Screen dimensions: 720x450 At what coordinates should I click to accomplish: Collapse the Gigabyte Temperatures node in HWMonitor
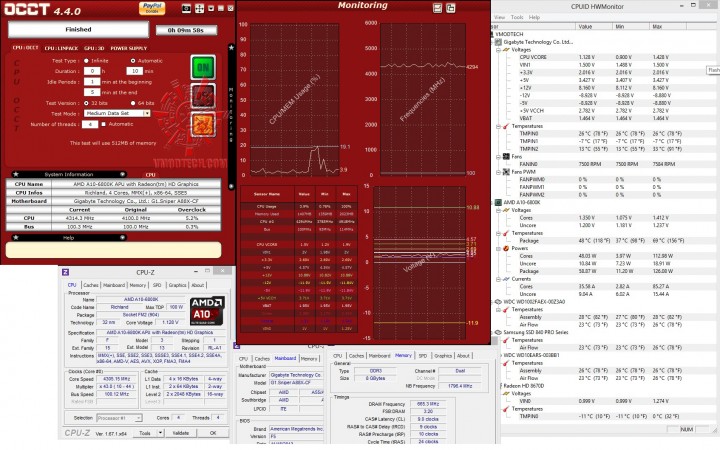coord(498,126)
